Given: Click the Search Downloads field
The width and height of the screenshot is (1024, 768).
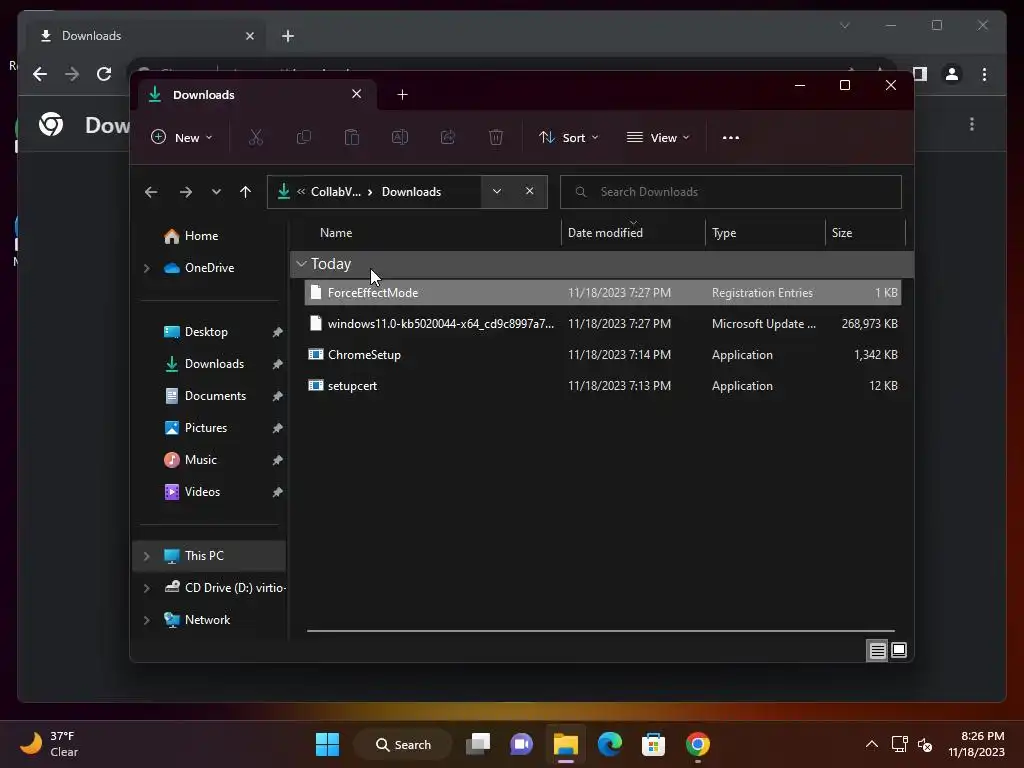Looking at the screenshot, I should 731,192.
